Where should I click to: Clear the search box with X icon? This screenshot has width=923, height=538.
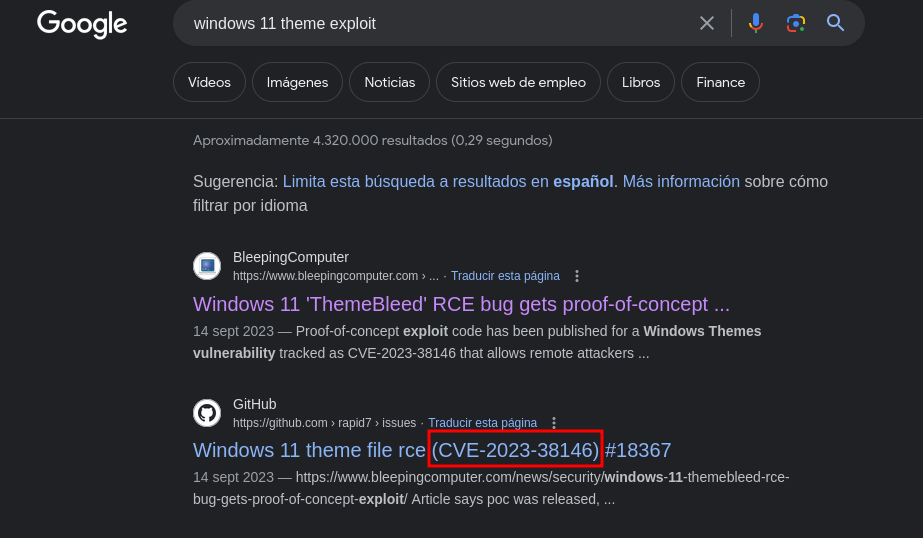point(706,23)
